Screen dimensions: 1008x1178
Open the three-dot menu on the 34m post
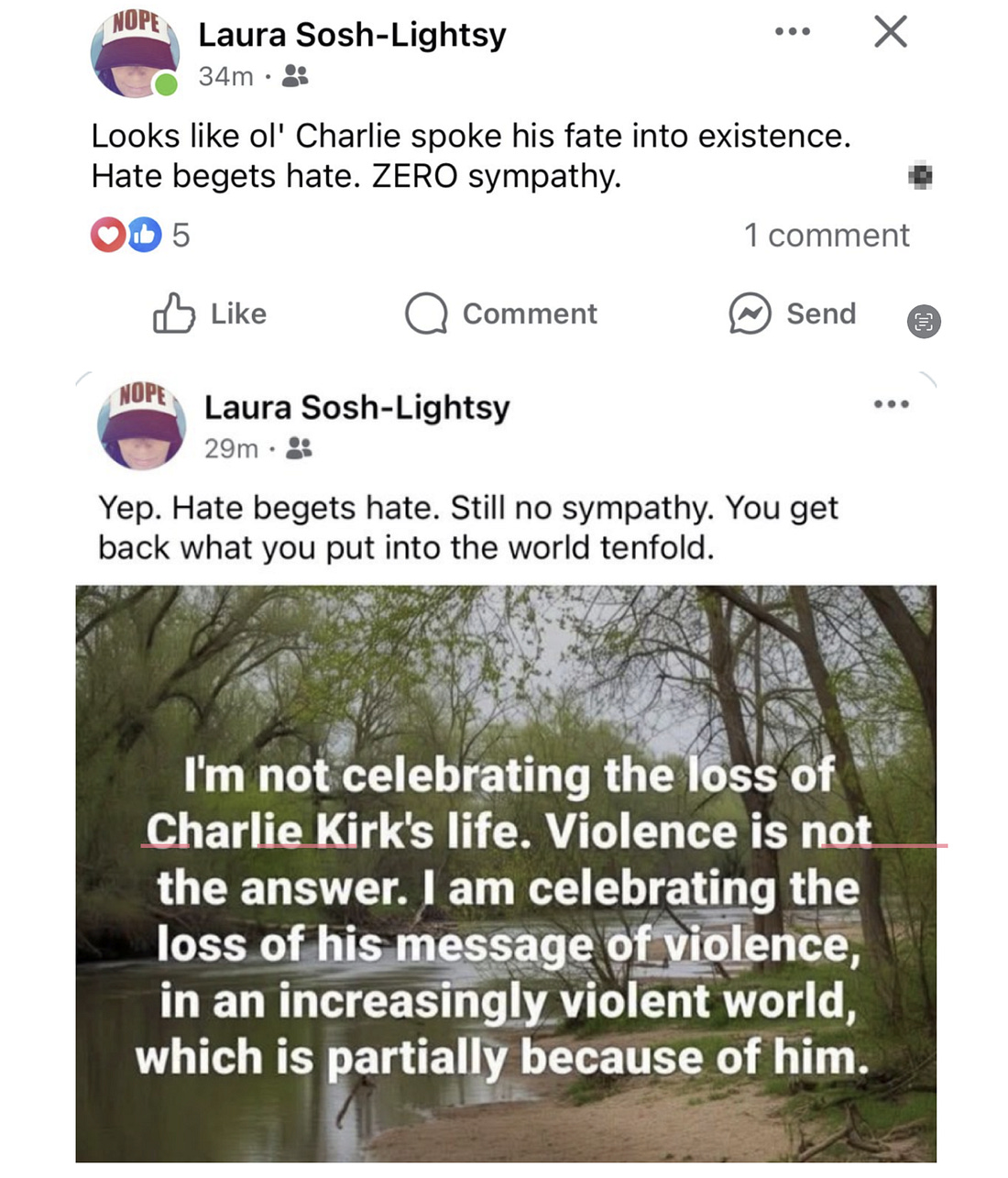793,32
